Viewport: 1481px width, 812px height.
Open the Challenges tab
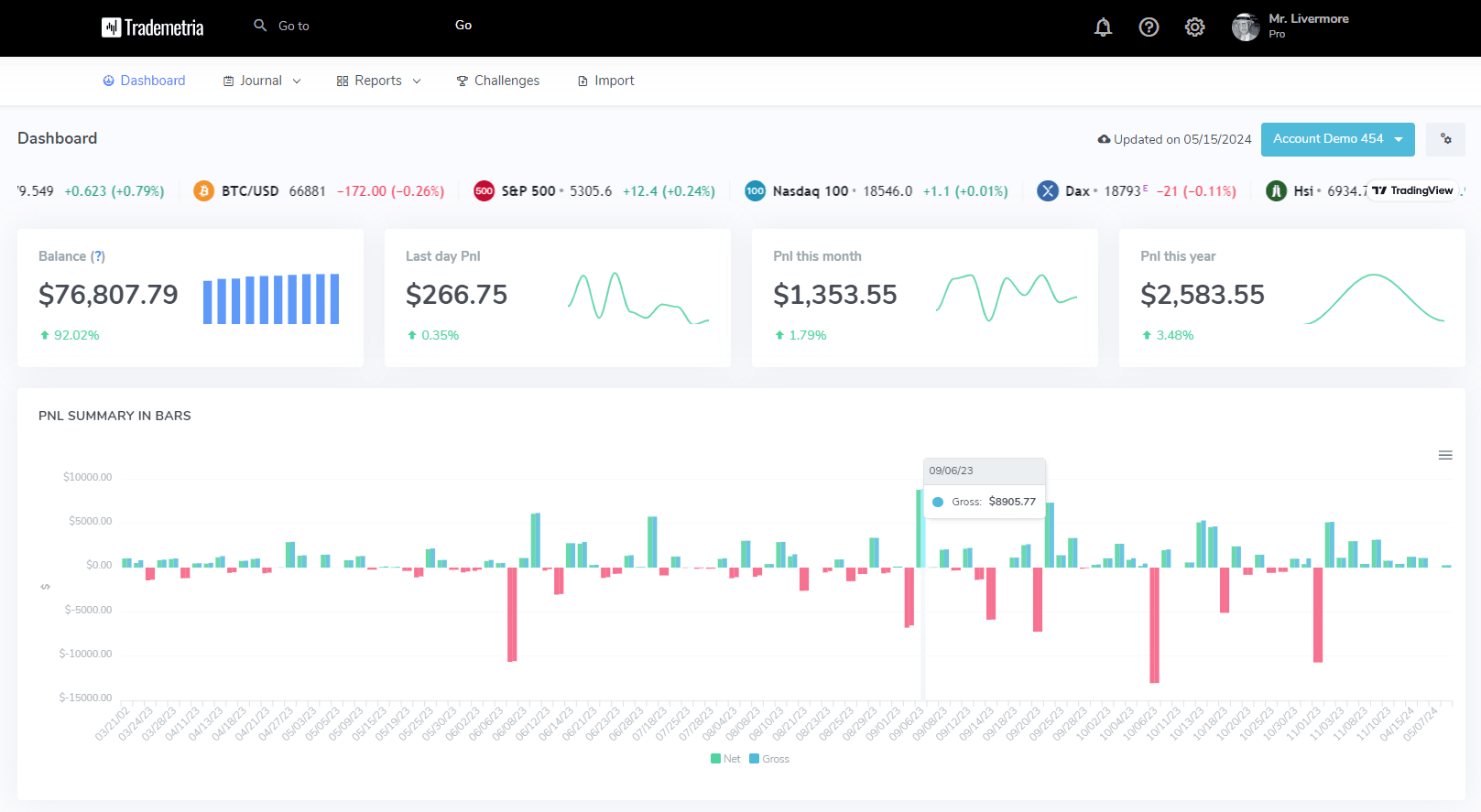point(498,81)
